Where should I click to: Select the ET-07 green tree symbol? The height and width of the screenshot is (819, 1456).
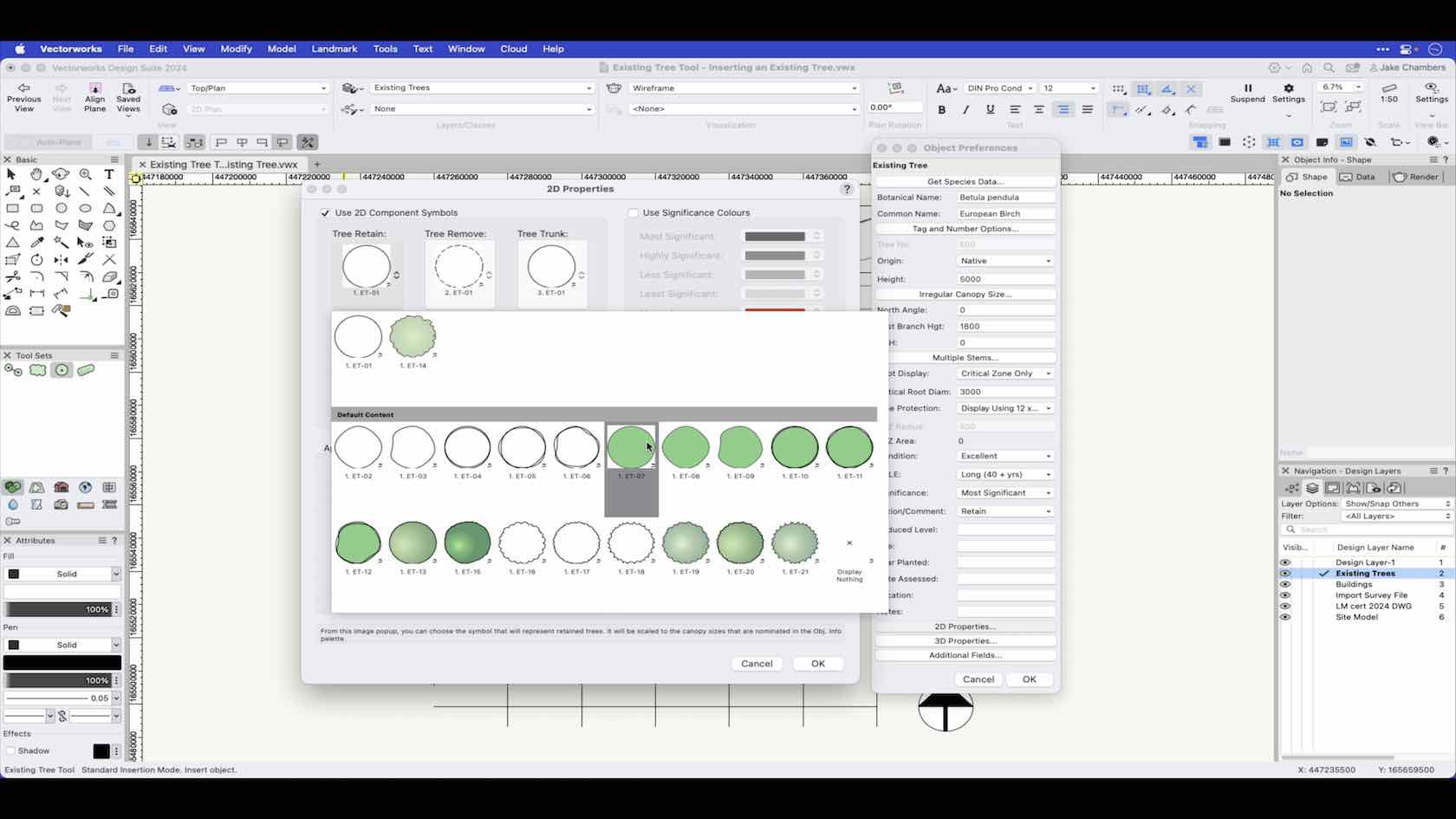coord(631,448)
